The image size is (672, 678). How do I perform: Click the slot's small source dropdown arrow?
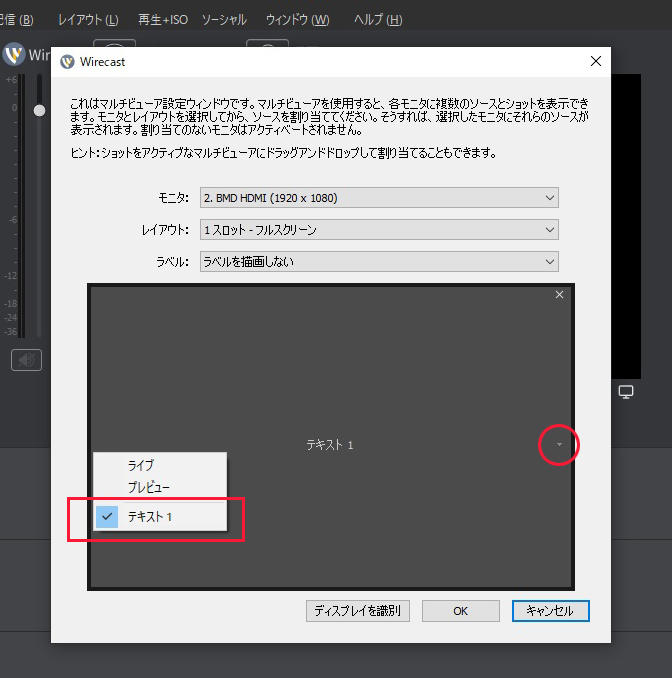point(559,445)
